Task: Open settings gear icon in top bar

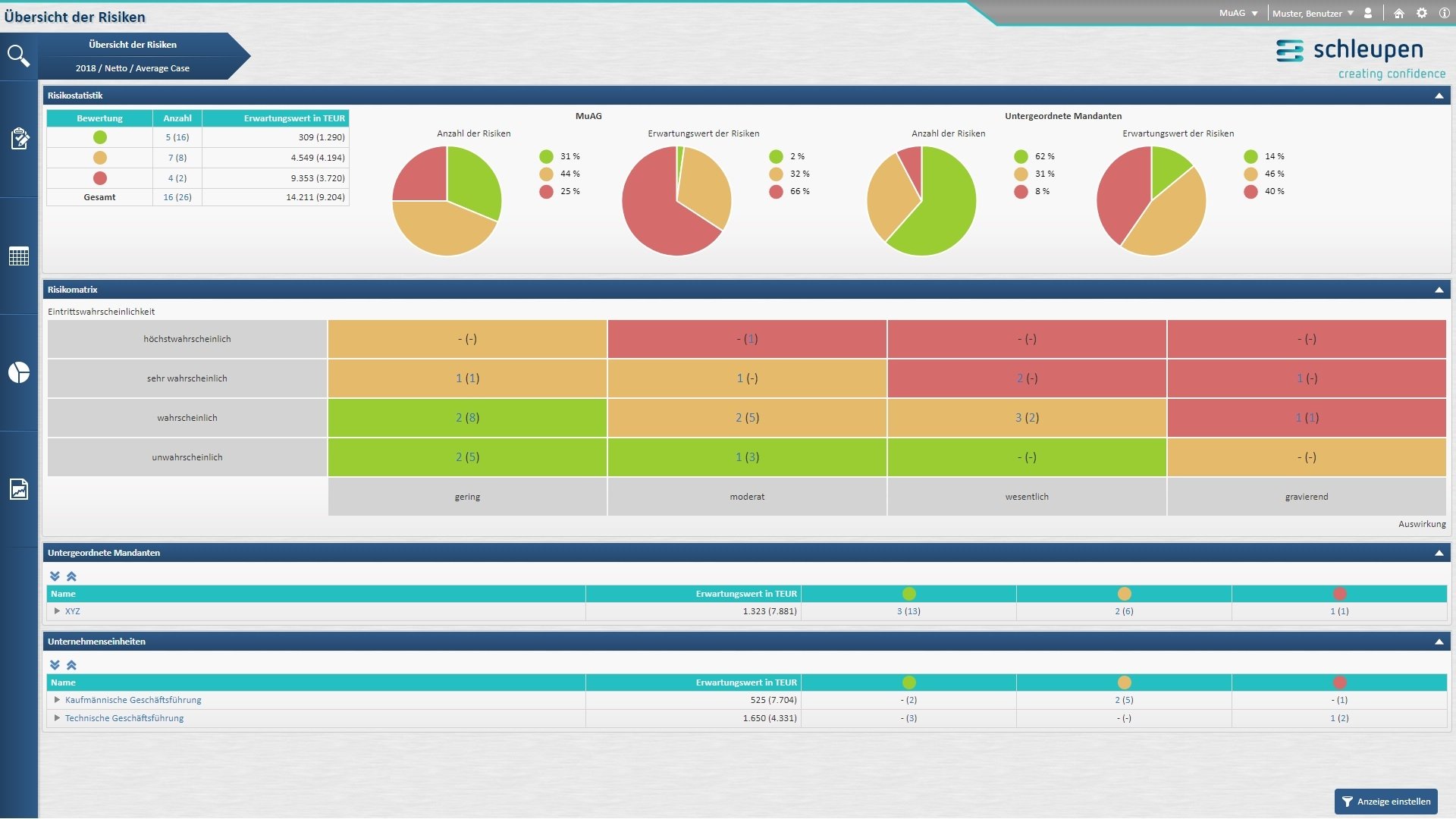Action: [1422, 13]
